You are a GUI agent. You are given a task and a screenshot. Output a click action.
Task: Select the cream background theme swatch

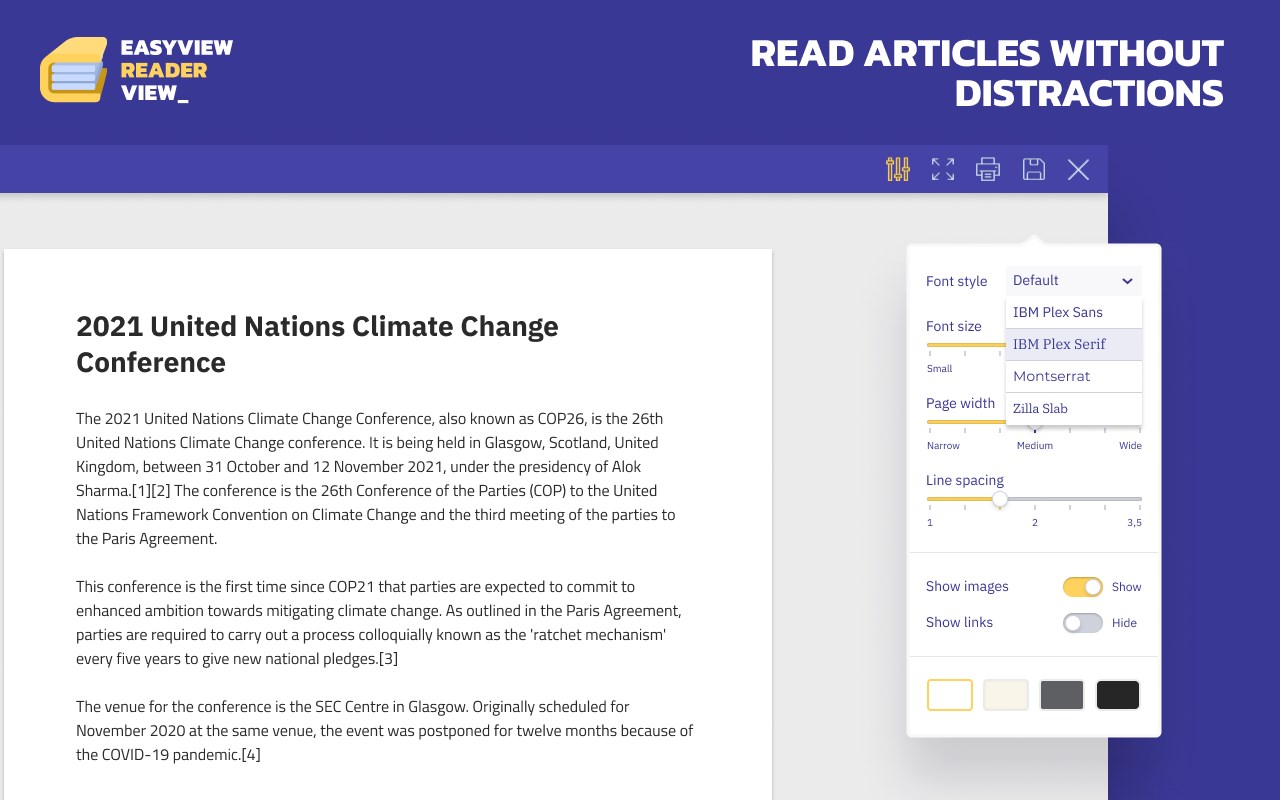pos(1006,695)
